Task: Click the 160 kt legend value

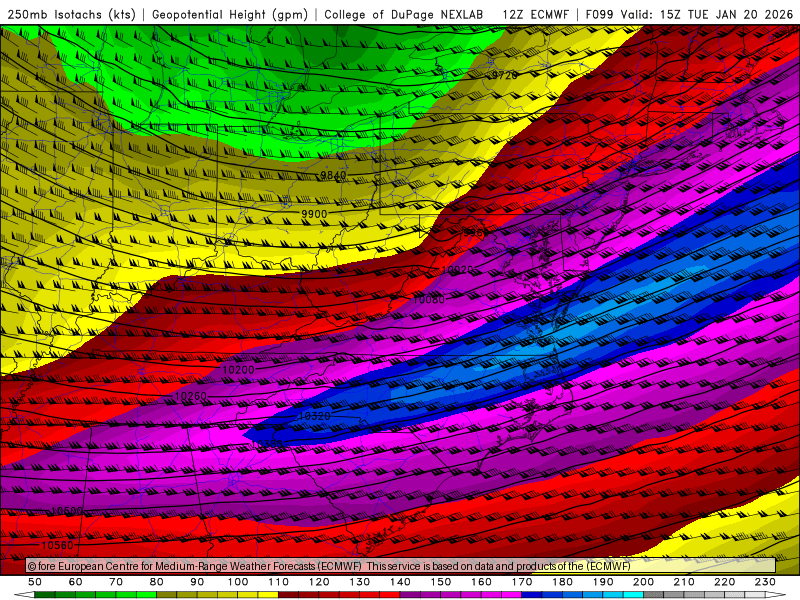Action: [x=481, y=582]
